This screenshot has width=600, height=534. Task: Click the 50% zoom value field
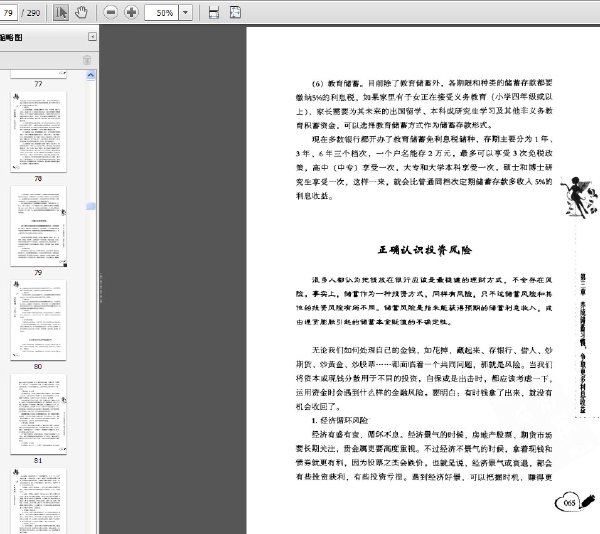161,13
